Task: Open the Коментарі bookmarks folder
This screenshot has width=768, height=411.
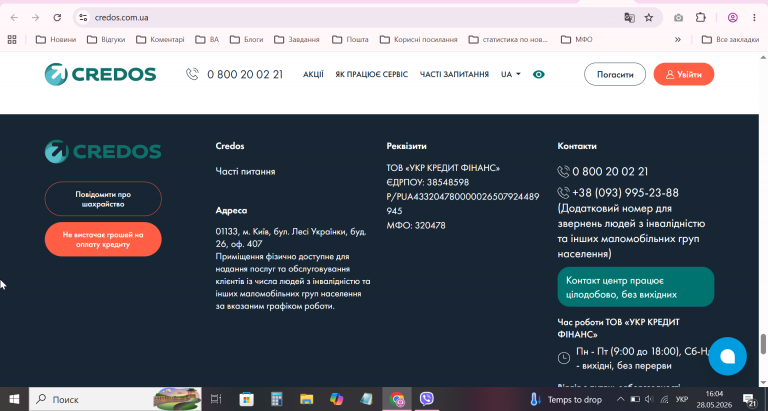Action: (160, 39)
